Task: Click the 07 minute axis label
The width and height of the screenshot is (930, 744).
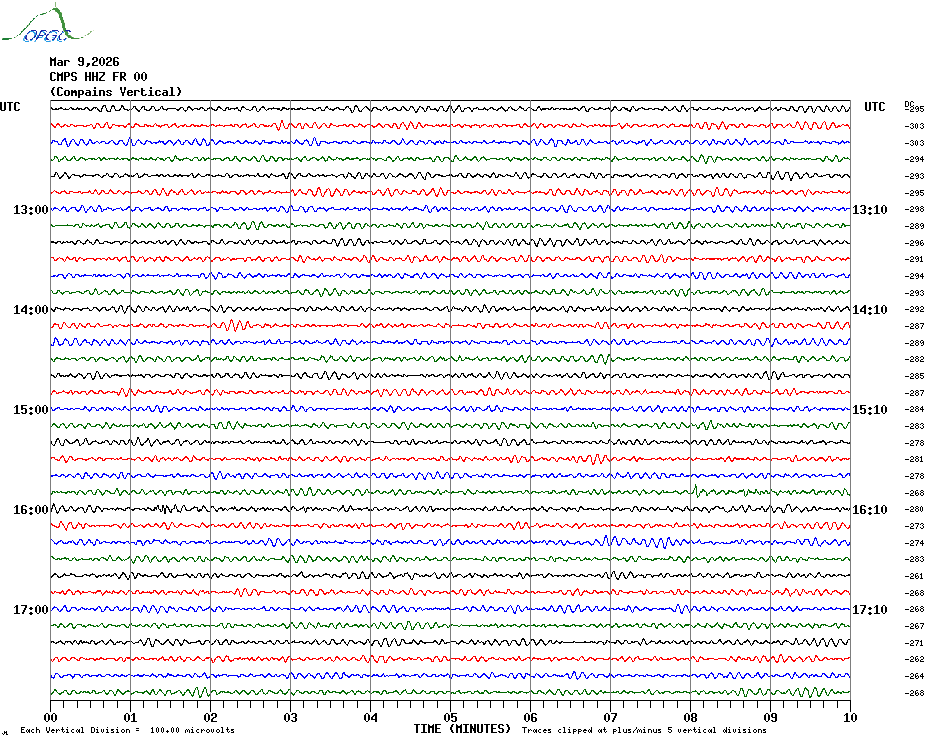Action: click(611, 718)
